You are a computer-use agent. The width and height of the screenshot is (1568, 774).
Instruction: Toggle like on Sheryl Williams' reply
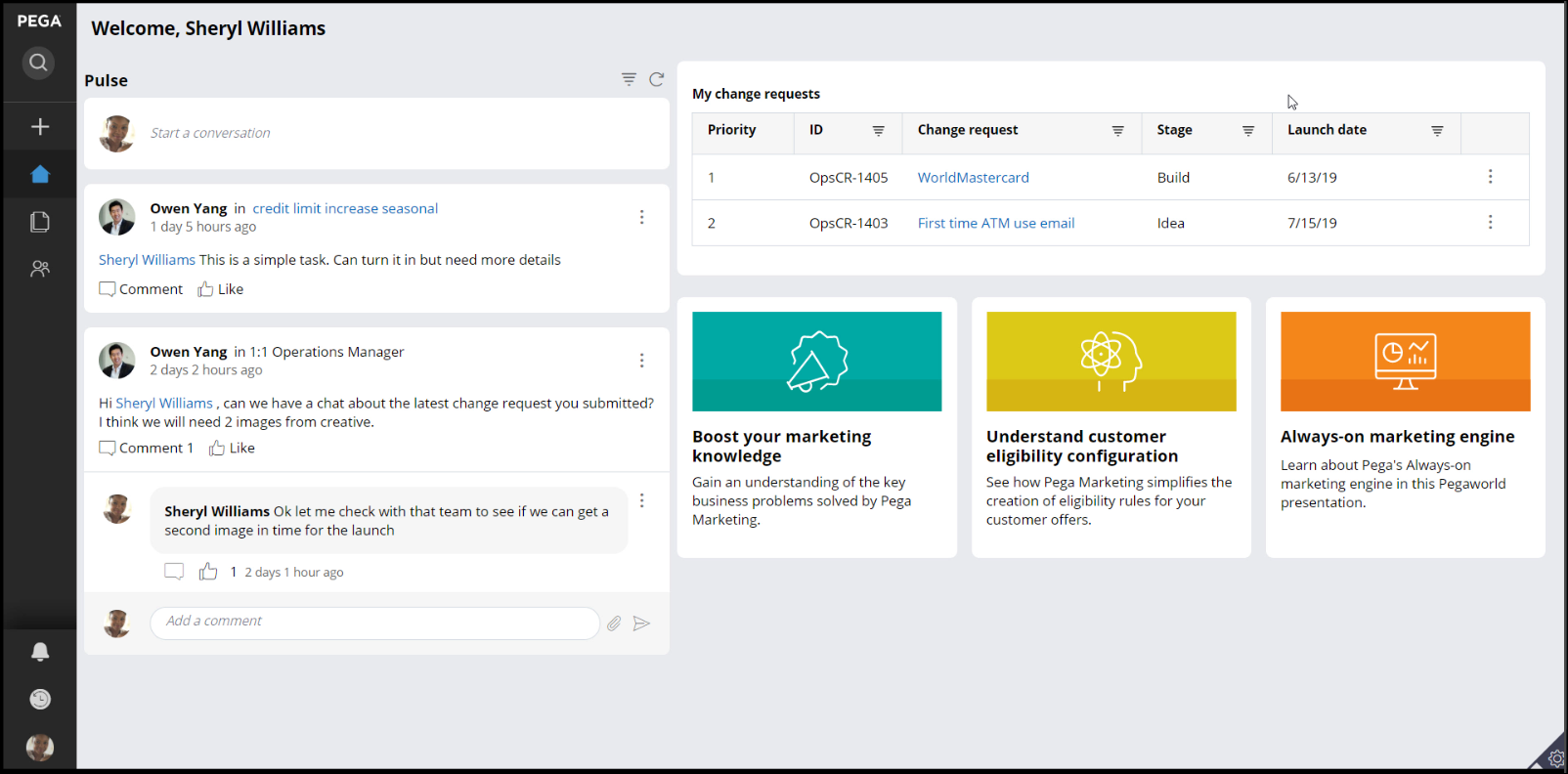coord(208,572)
